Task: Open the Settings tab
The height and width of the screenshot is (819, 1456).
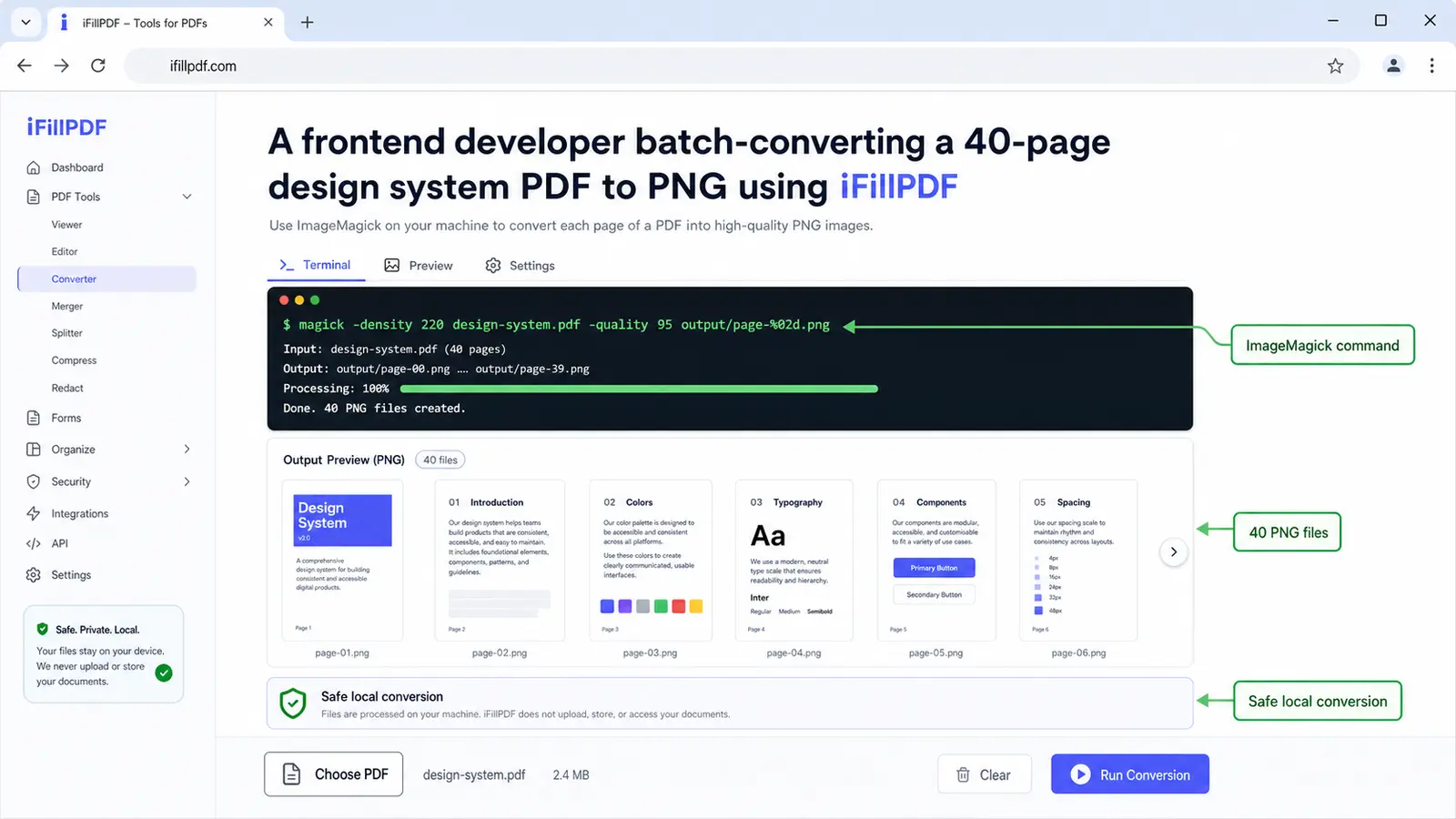Action: point(521,265)
